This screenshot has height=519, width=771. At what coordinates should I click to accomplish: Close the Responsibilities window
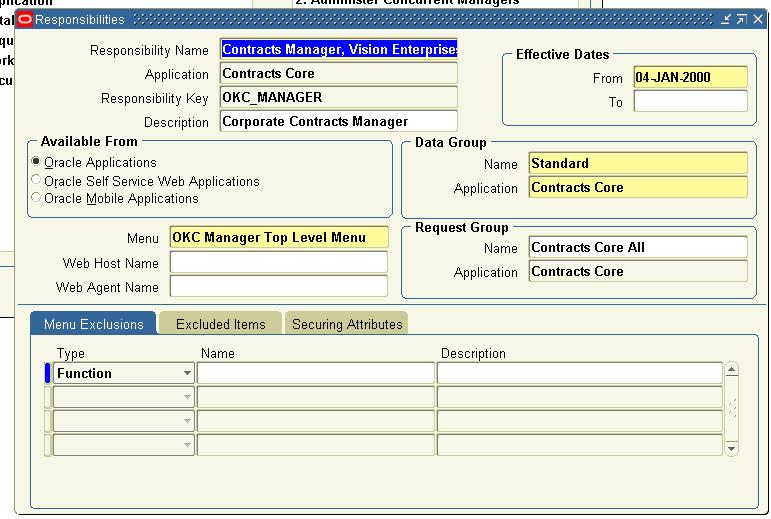tap(758, 19)
